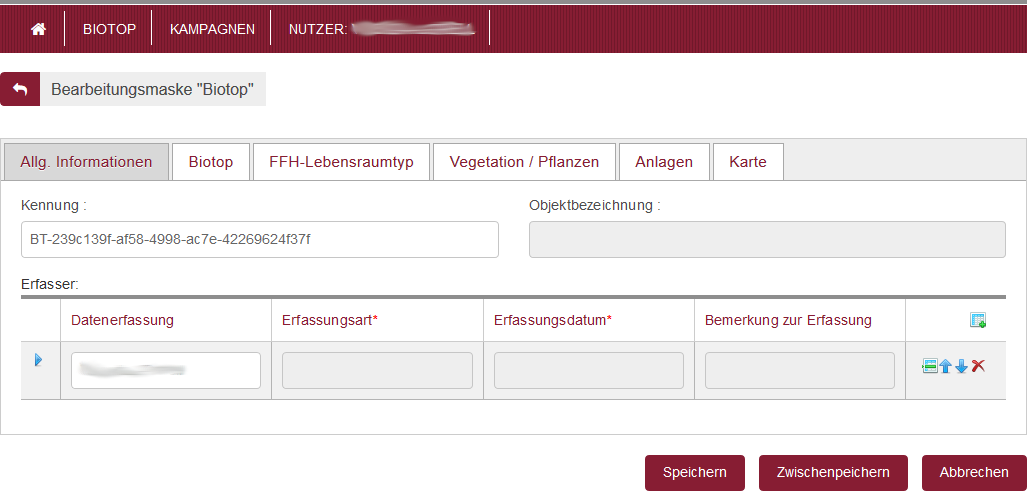Insert row icon in the Erfasser entry
The width and height of the screenshot is (1027, 494).
(x=929, y=366)
